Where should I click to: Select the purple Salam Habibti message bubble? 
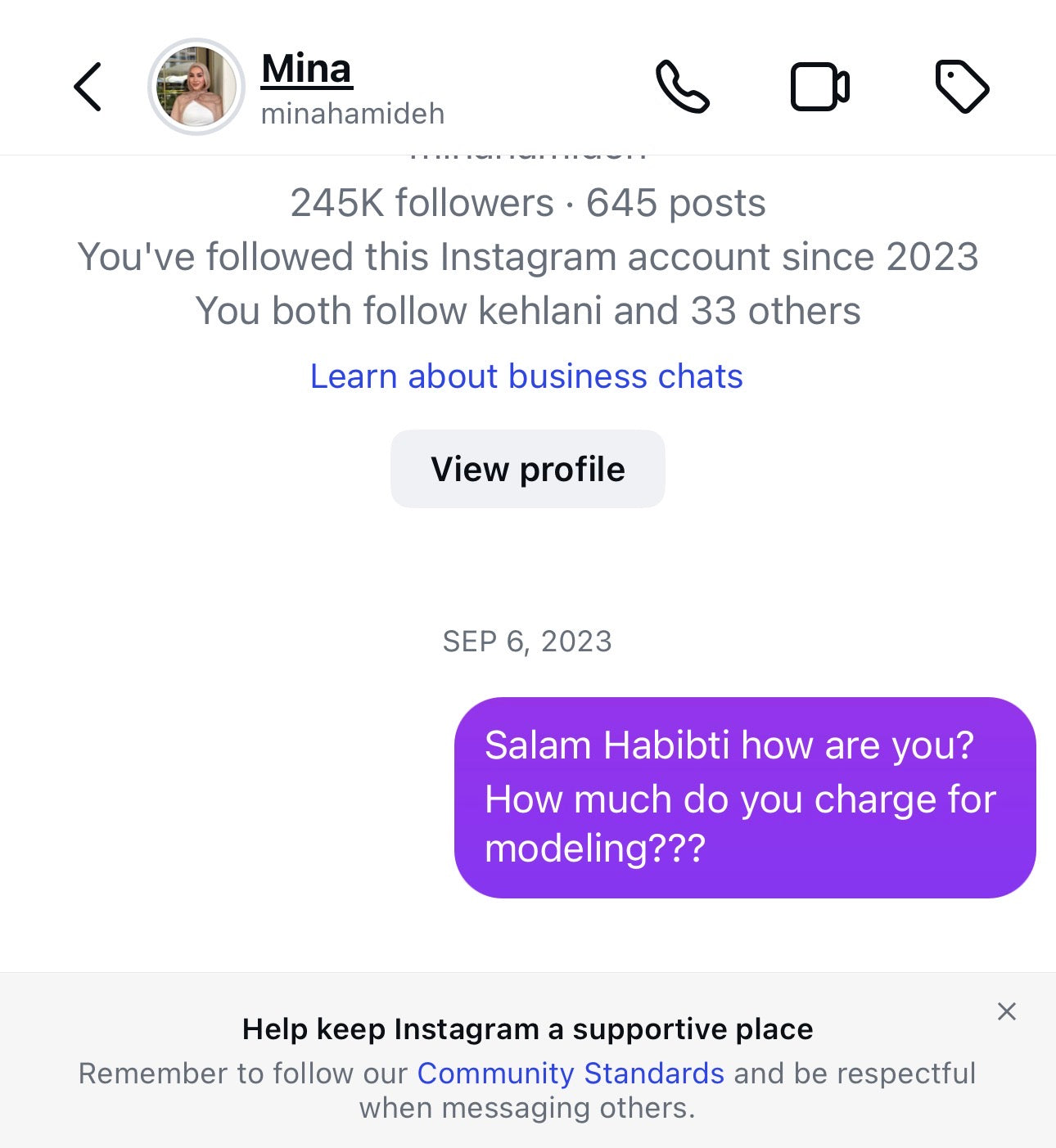(745, 798)
